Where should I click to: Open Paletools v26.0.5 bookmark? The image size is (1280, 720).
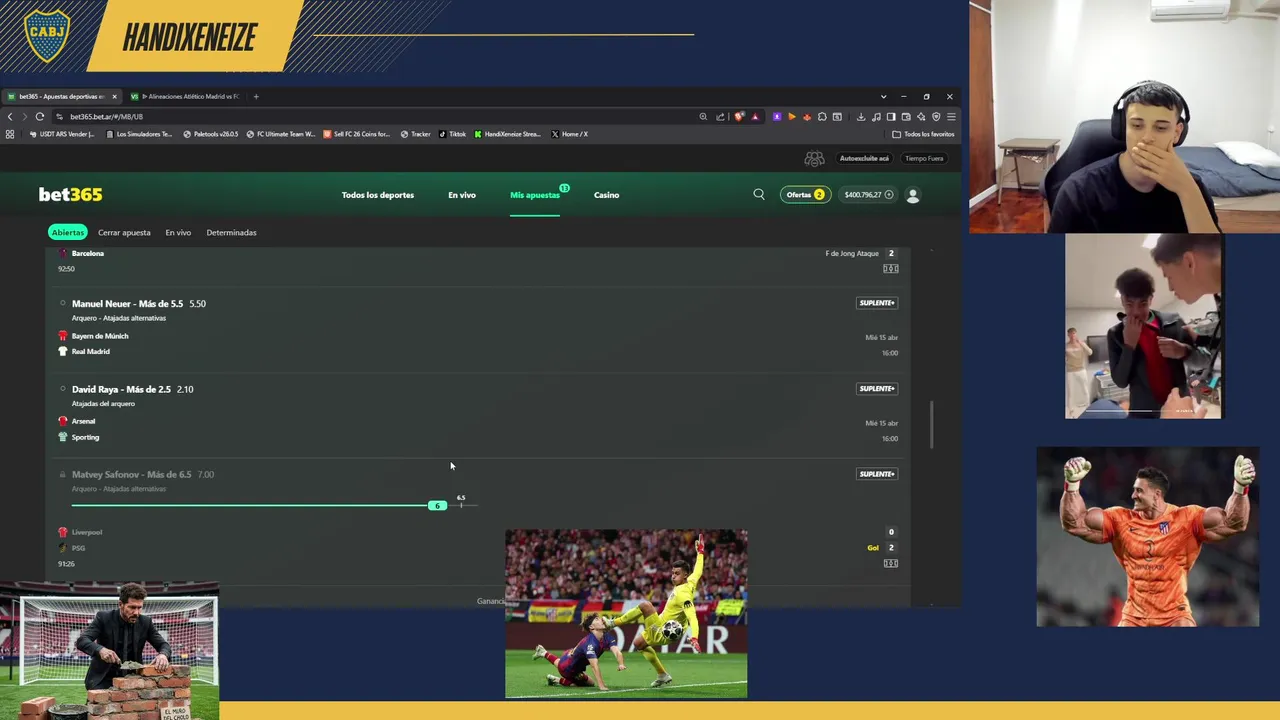[x=211, y=134]
